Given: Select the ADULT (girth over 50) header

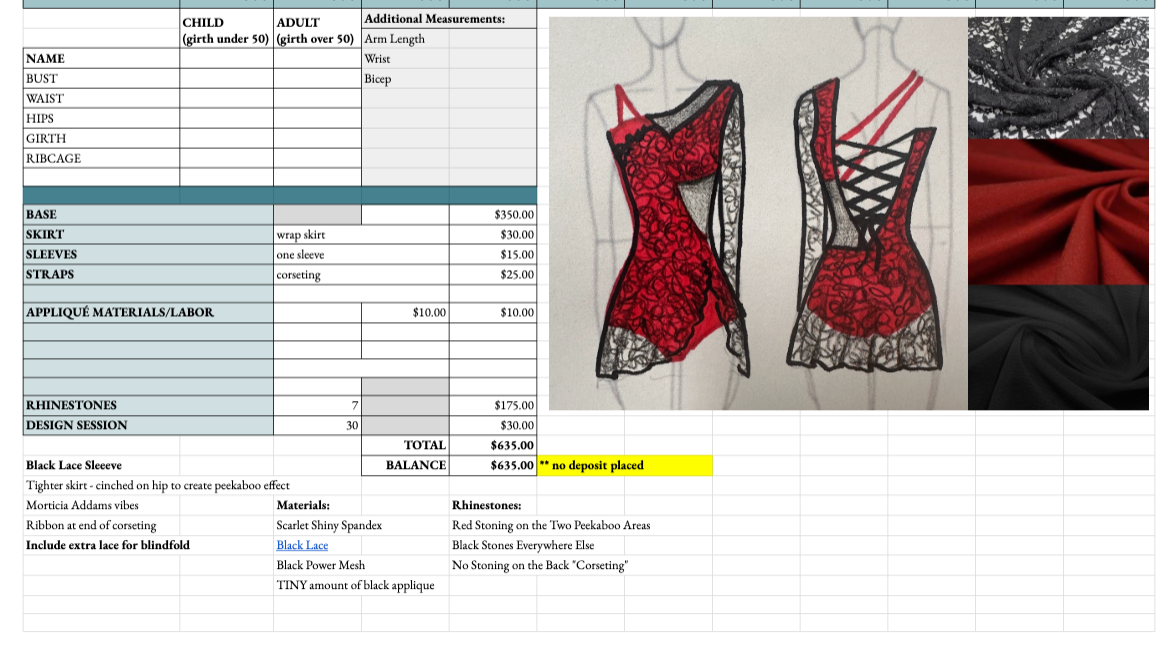Looking at the screenshot, I should point(315,28).
